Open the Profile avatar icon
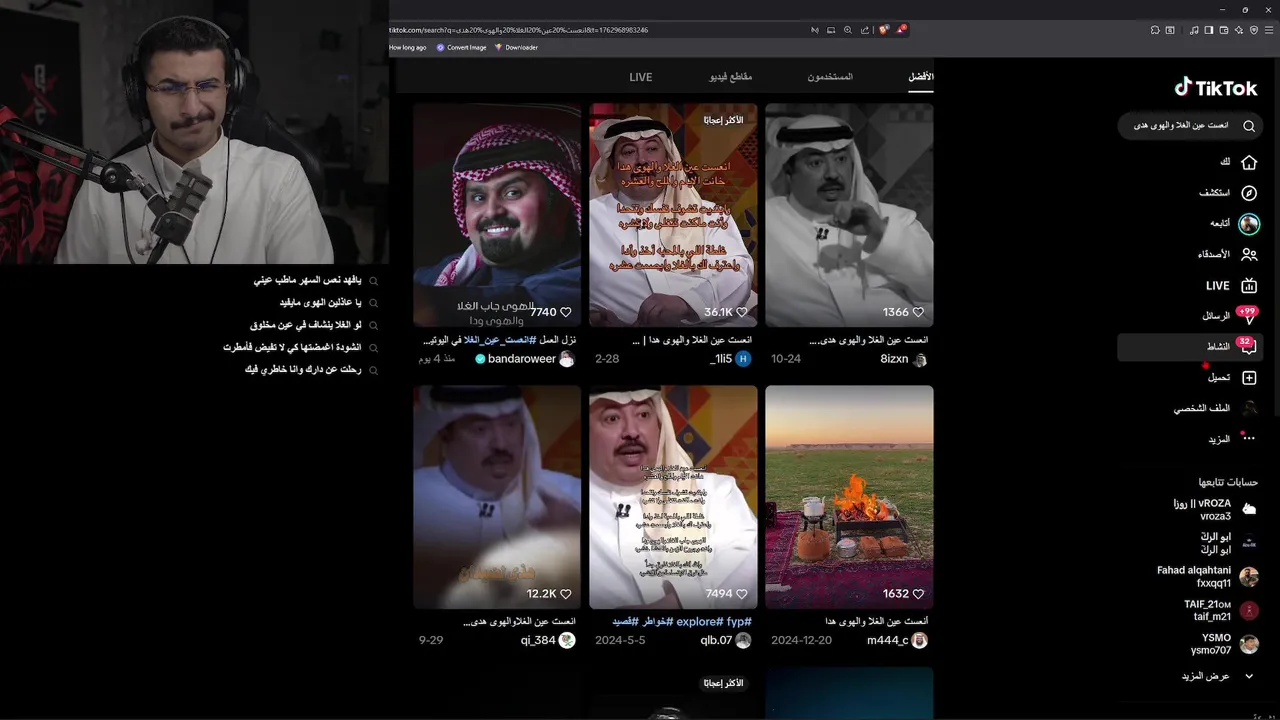The height and width of the screenshot is (720, 1280). 1249,408
